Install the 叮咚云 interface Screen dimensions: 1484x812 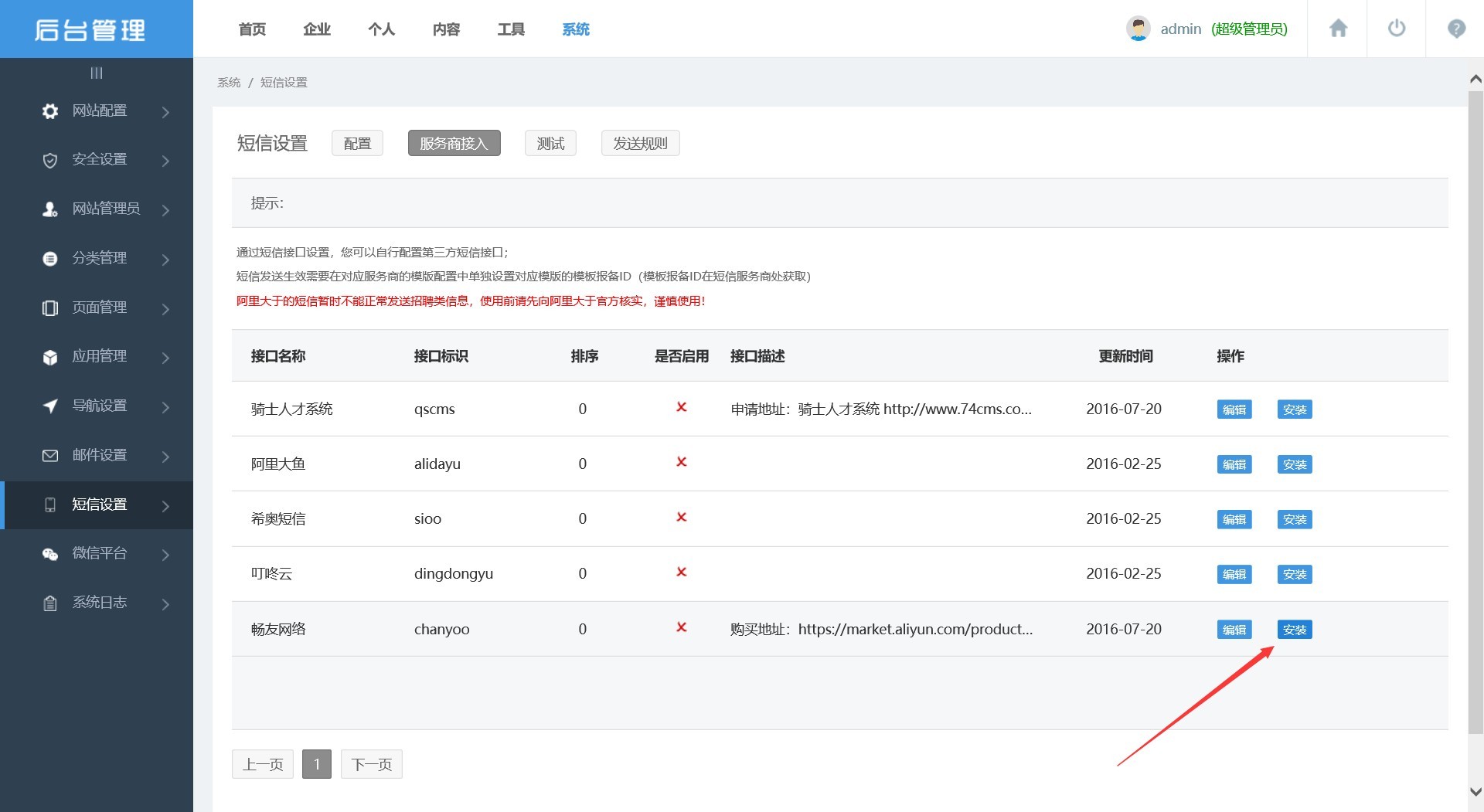tap(1295, 574)
